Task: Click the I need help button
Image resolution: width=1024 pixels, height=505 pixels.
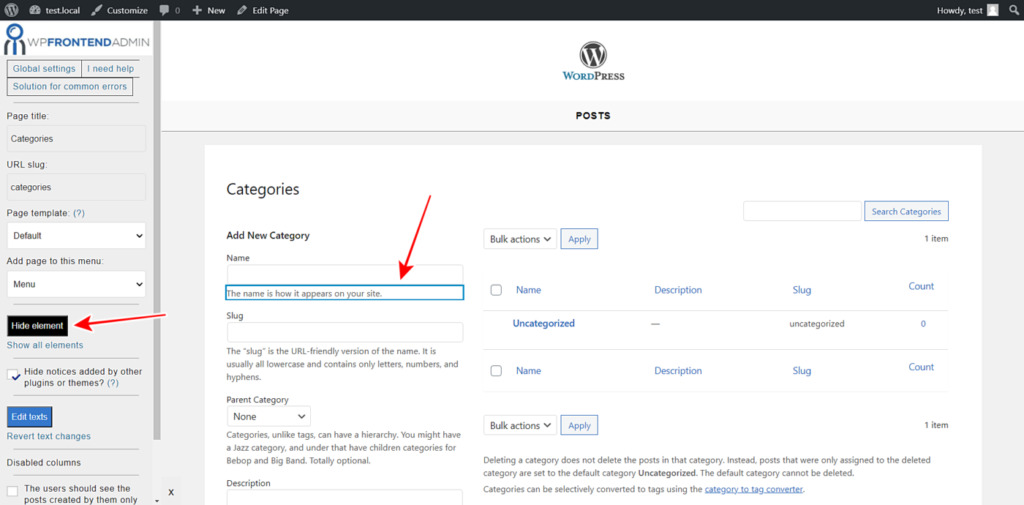Action: pyautogui.click(x=110, y=69)
